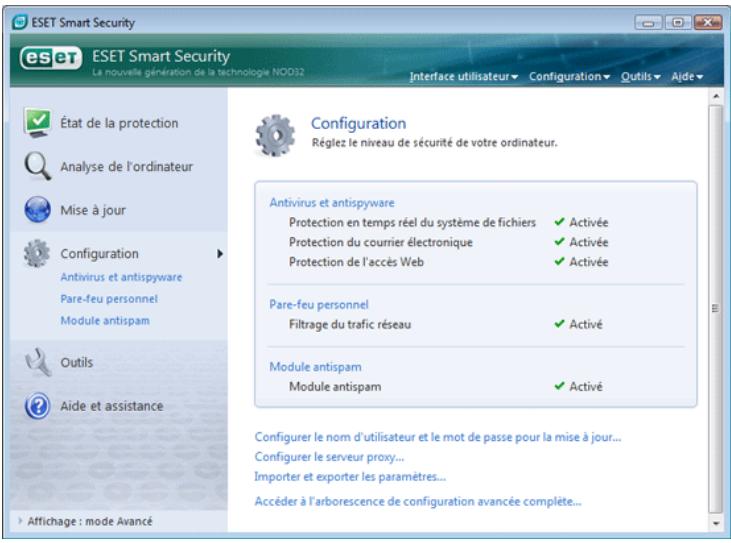
Task: Click green check next to Filtrage du trafic réseau
Action: 559,323
